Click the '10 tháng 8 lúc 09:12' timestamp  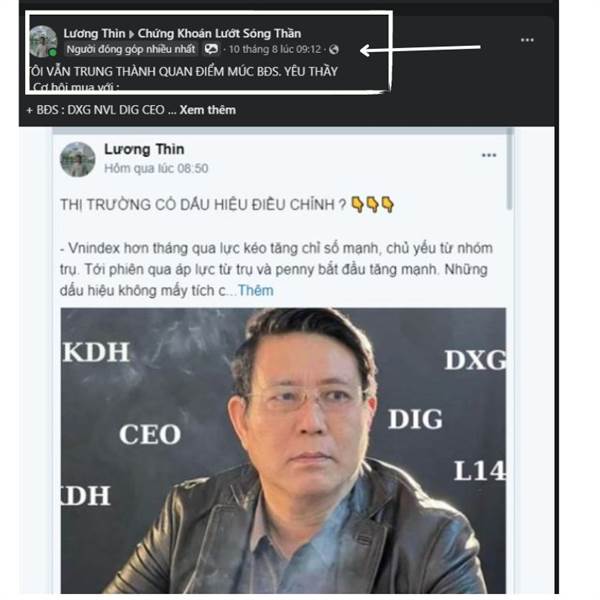coord(275,49)
